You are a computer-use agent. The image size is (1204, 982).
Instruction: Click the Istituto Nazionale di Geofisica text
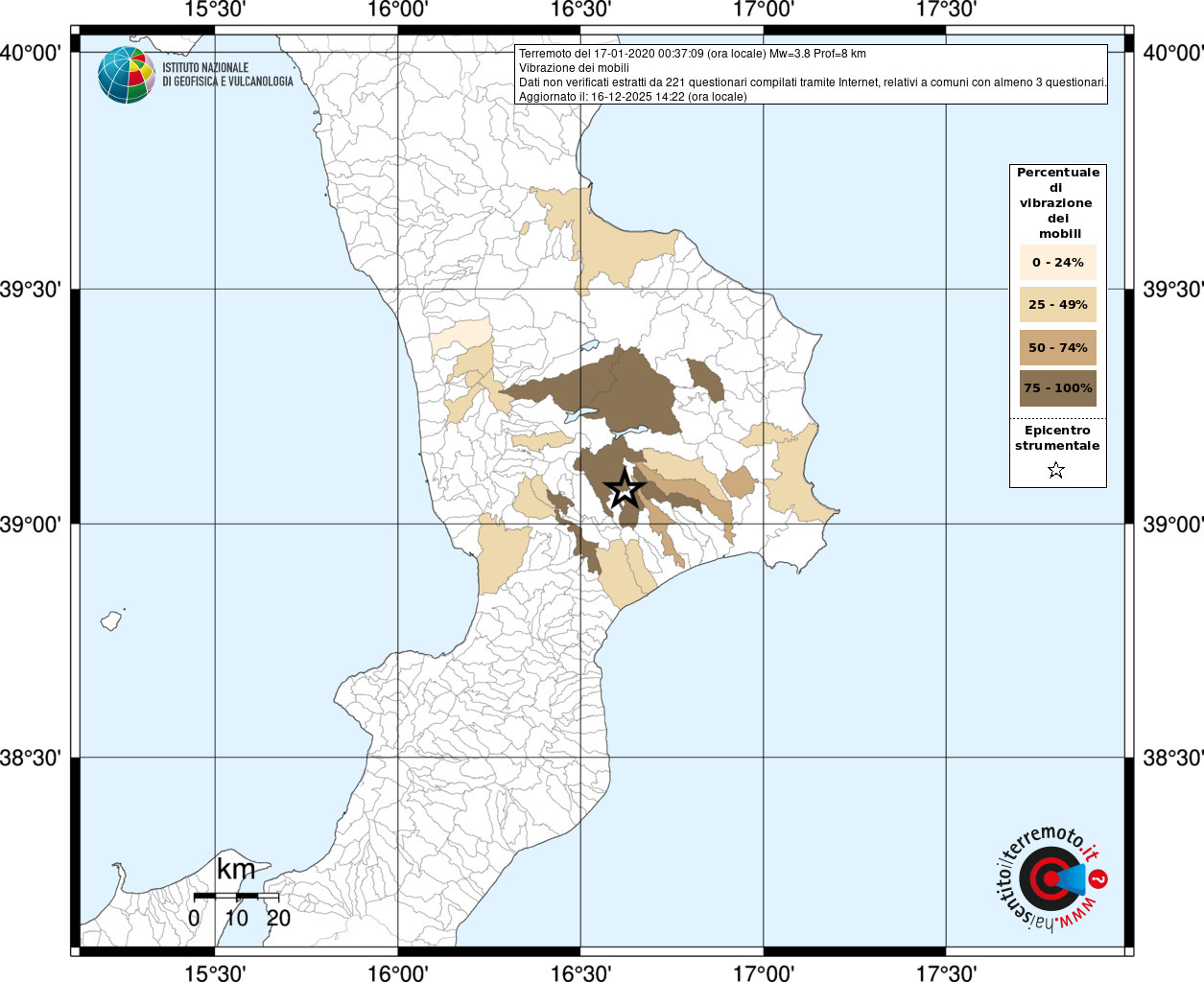click(x=227, y=75)
